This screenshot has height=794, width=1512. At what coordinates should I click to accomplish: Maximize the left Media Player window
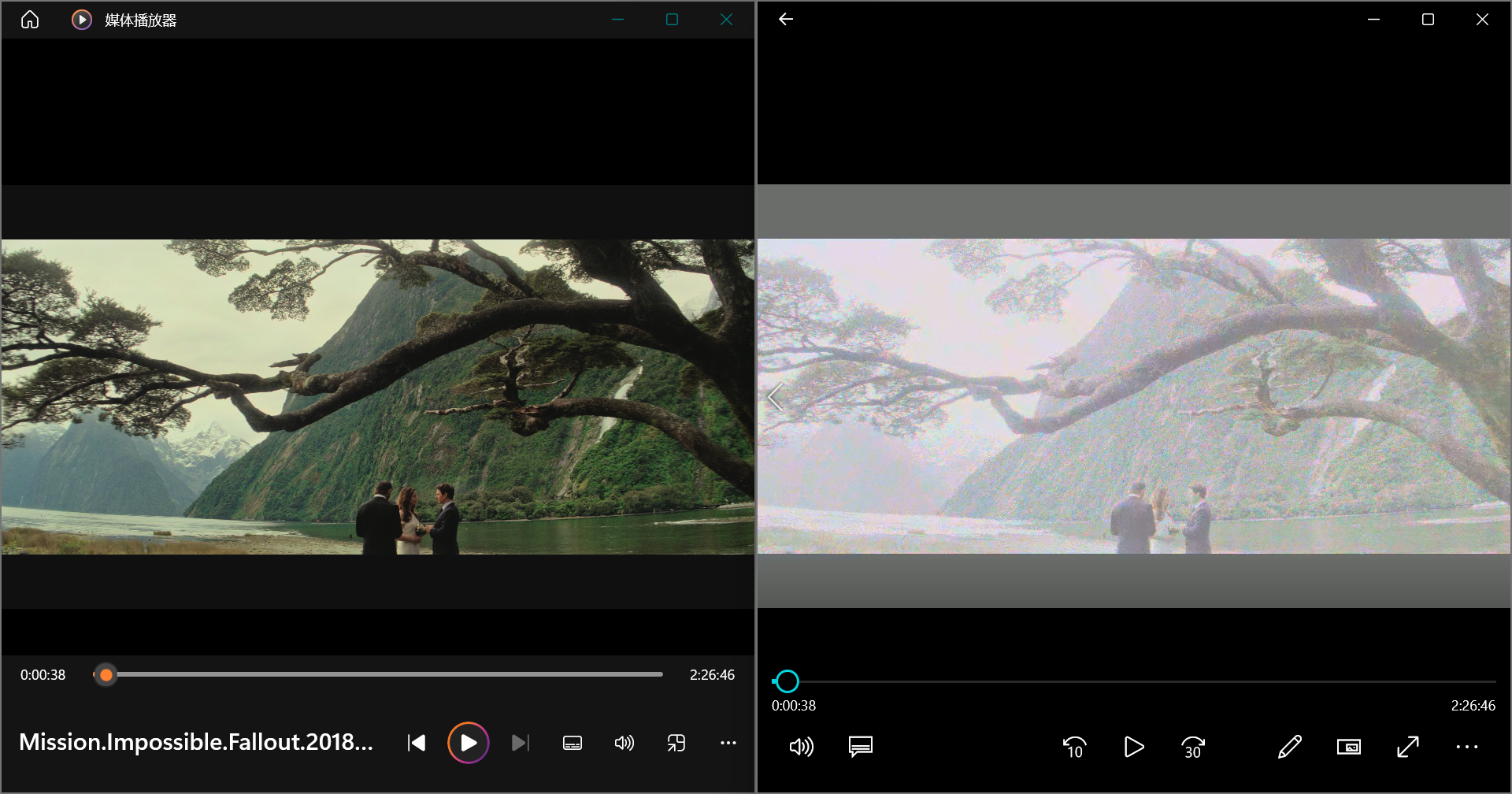(x=672, y=20)
